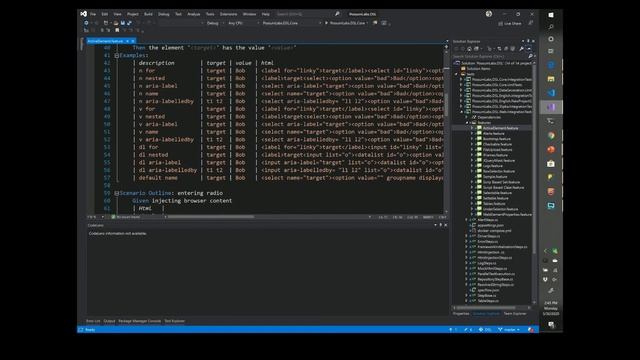
Task: Open the Project menu
Action: click(x=133, y=14)
